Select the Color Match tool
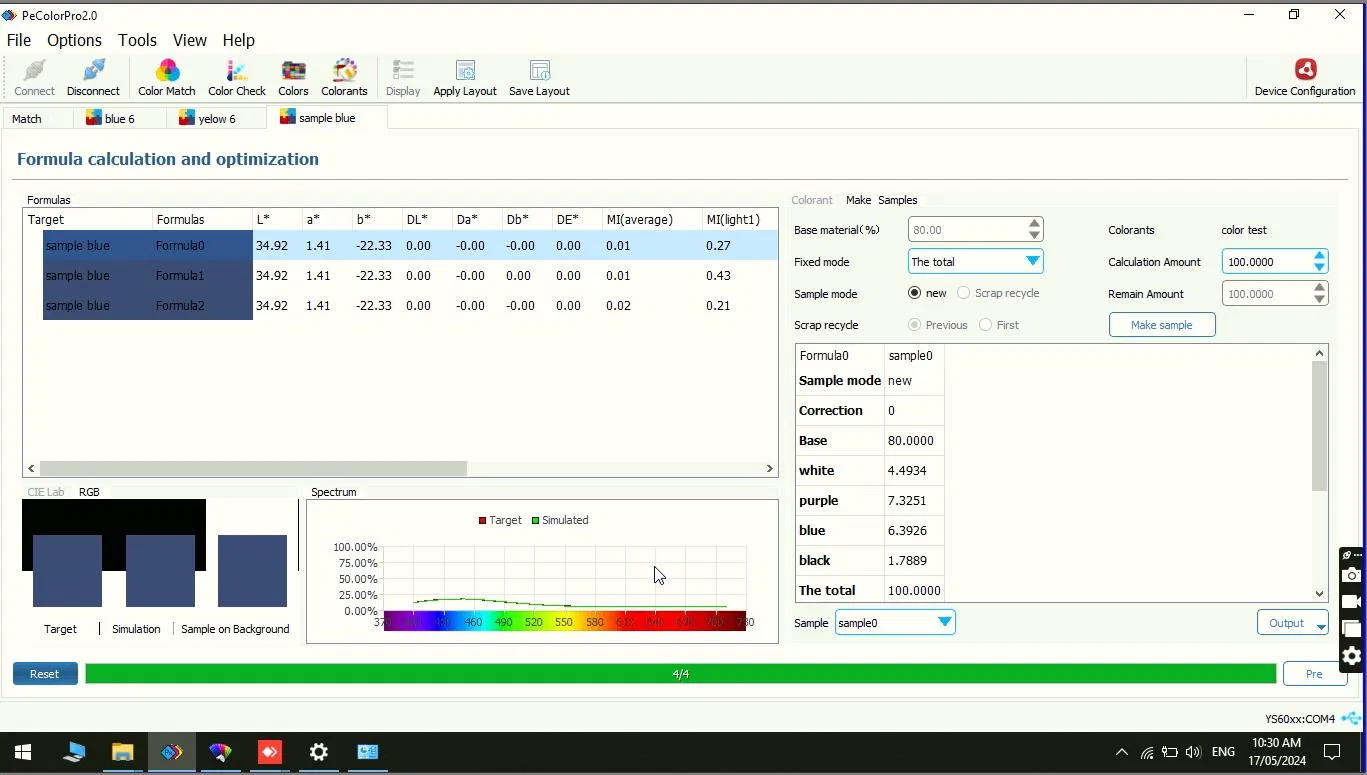The height and width of the screenshot is (775, 1367). click(166, 77)
